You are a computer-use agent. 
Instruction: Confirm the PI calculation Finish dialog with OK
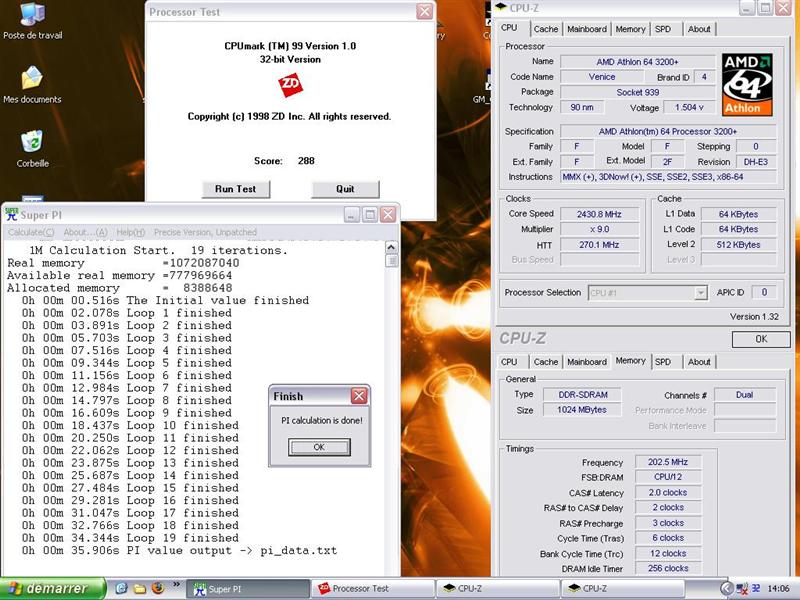(x=319, y=447)
